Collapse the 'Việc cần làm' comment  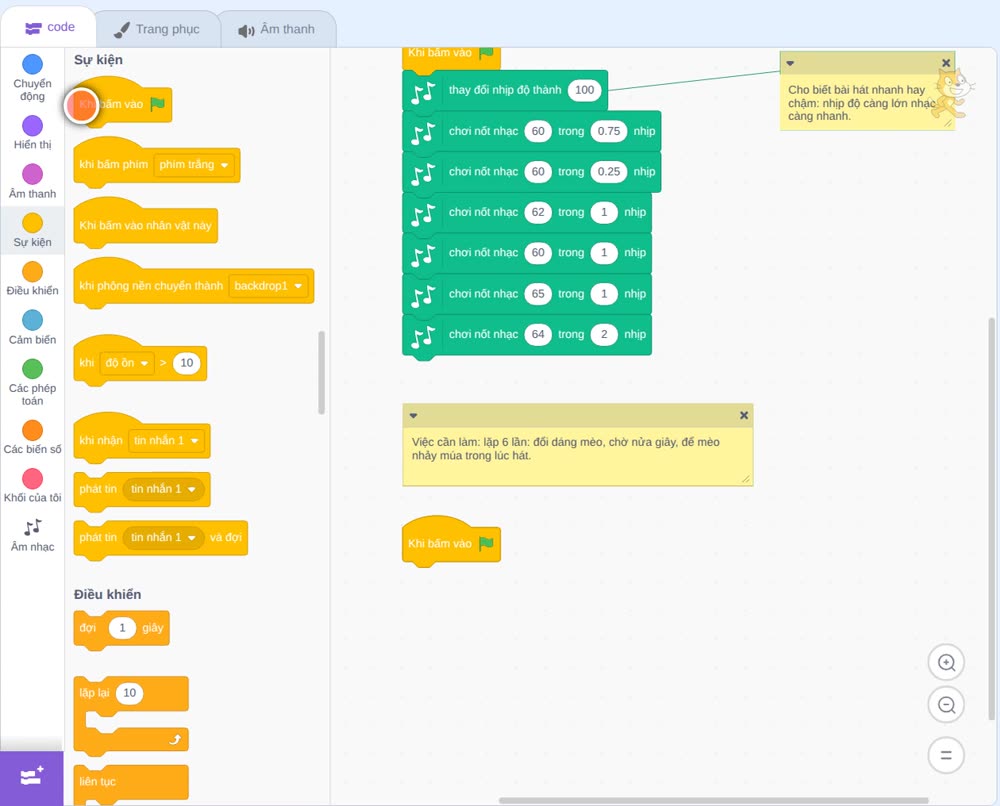pos(413,416)
